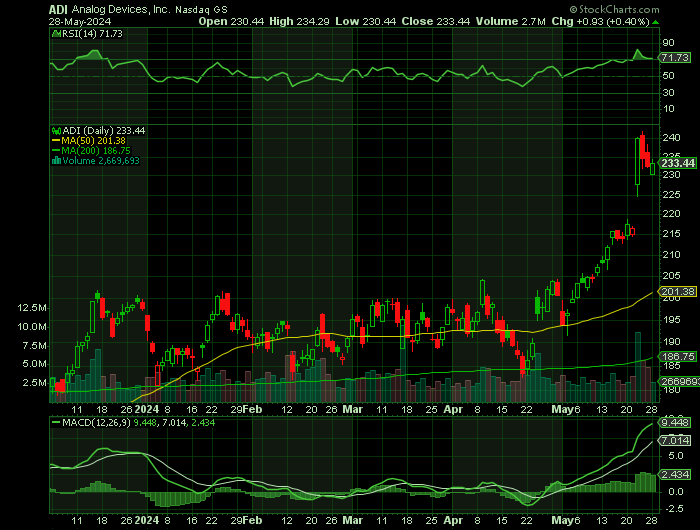Click the tallest volume bar in late May
The height and width of the screenshot is (530, 700).
tap(638, 367)
